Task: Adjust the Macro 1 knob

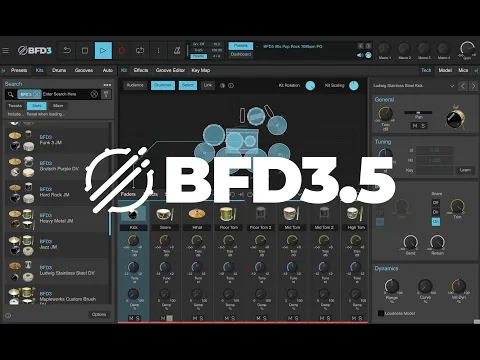Action: click(x=384, y=49)
